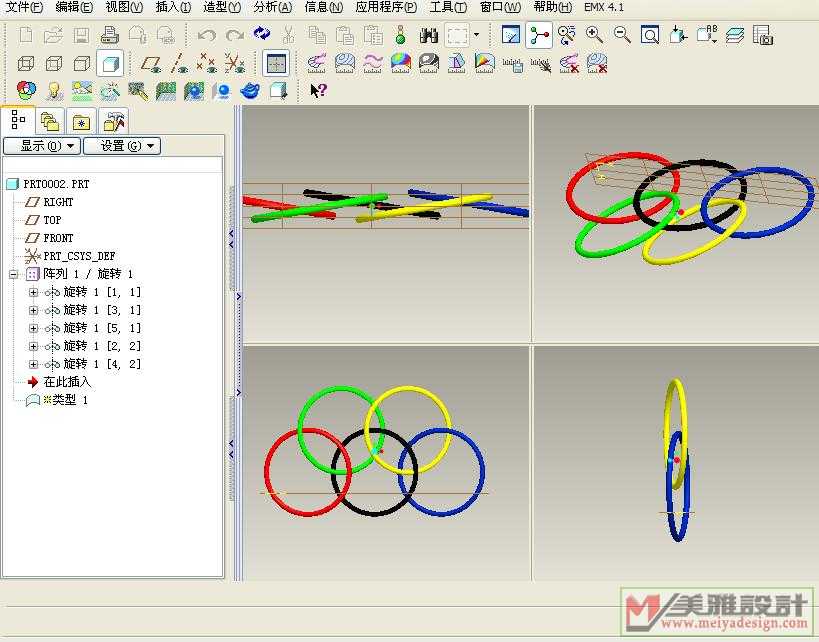Open the View Manager icon

click(763, 35)
